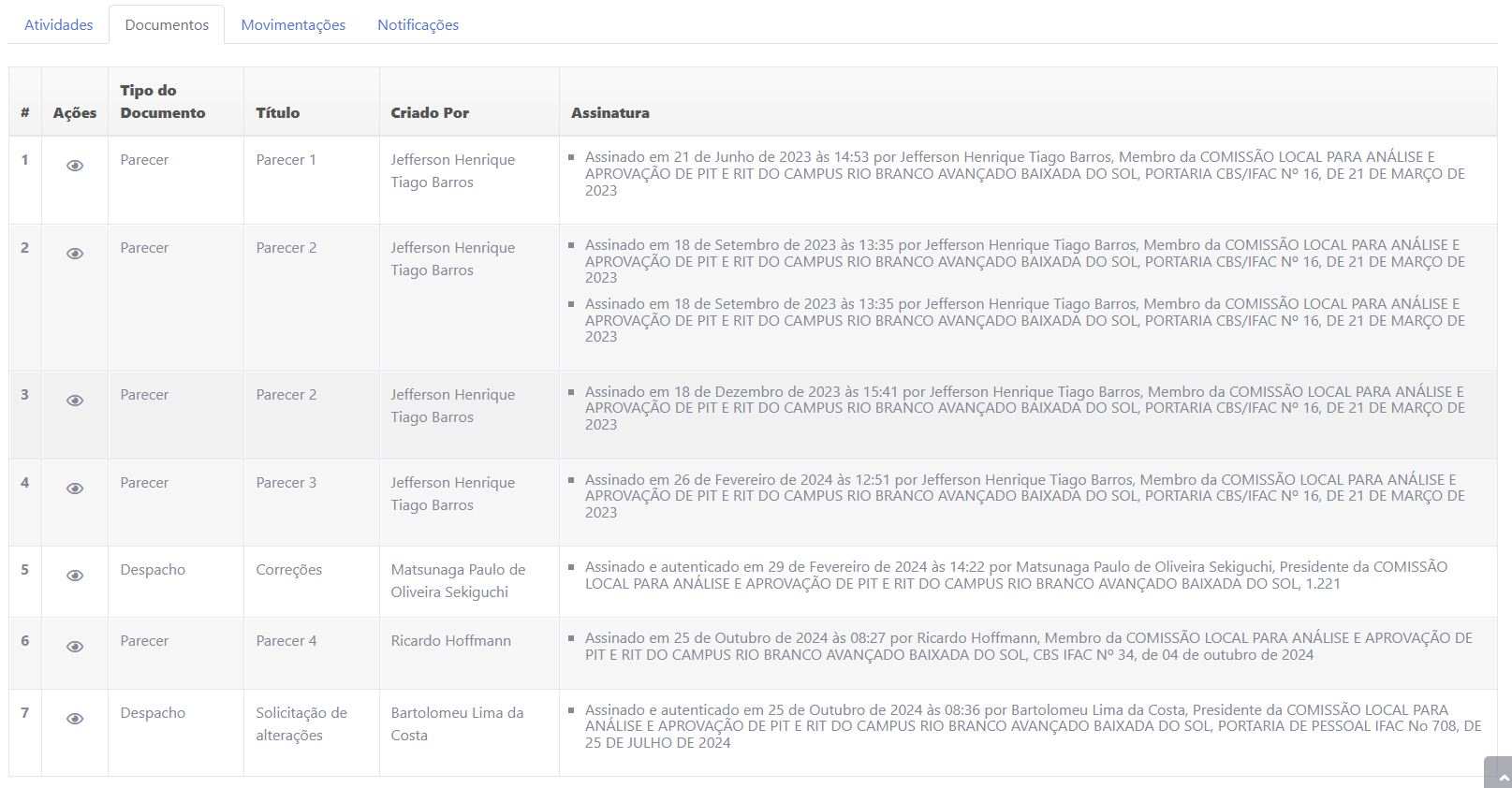This screenshot has height=788, width=1512.
Task: Click the Título column header
Action: click(x=278, y=112)
